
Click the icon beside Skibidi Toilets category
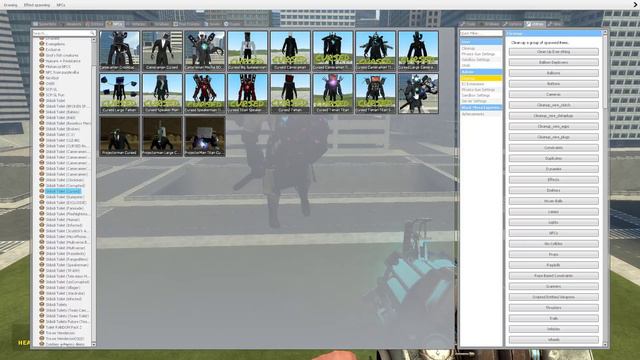pos(42,304)
